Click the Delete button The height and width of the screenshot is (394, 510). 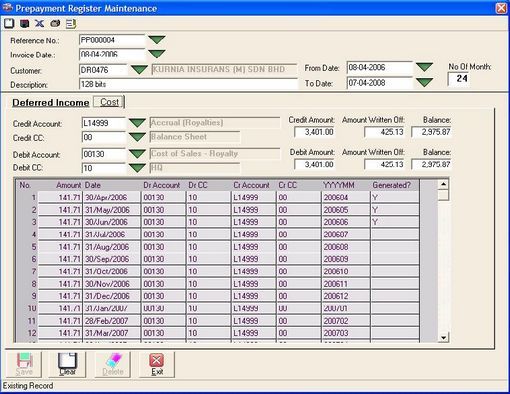(x=113, y=365)
